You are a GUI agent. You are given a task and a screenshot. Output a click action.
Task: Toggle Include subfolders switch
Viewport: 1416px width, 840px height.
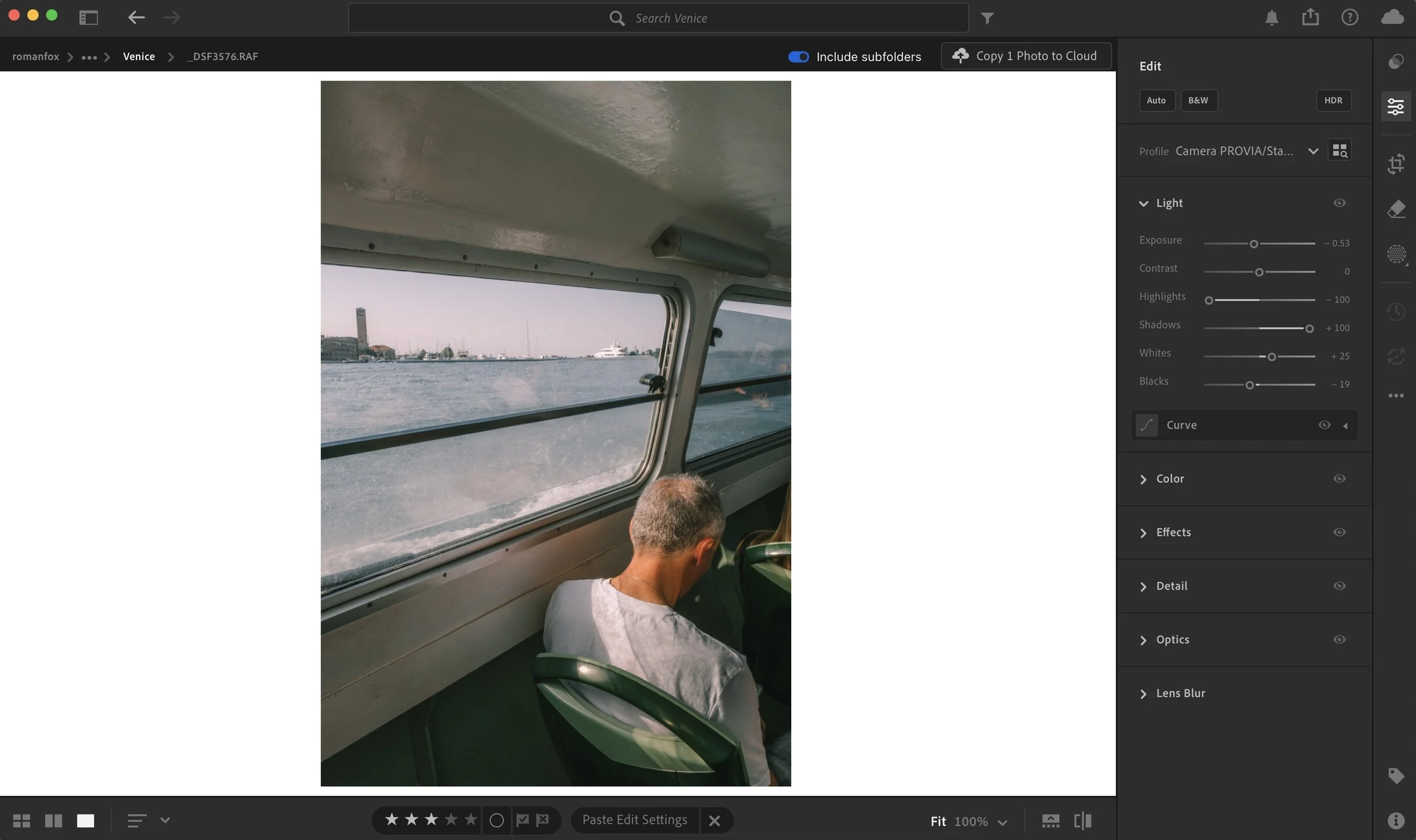pos(798,57)
